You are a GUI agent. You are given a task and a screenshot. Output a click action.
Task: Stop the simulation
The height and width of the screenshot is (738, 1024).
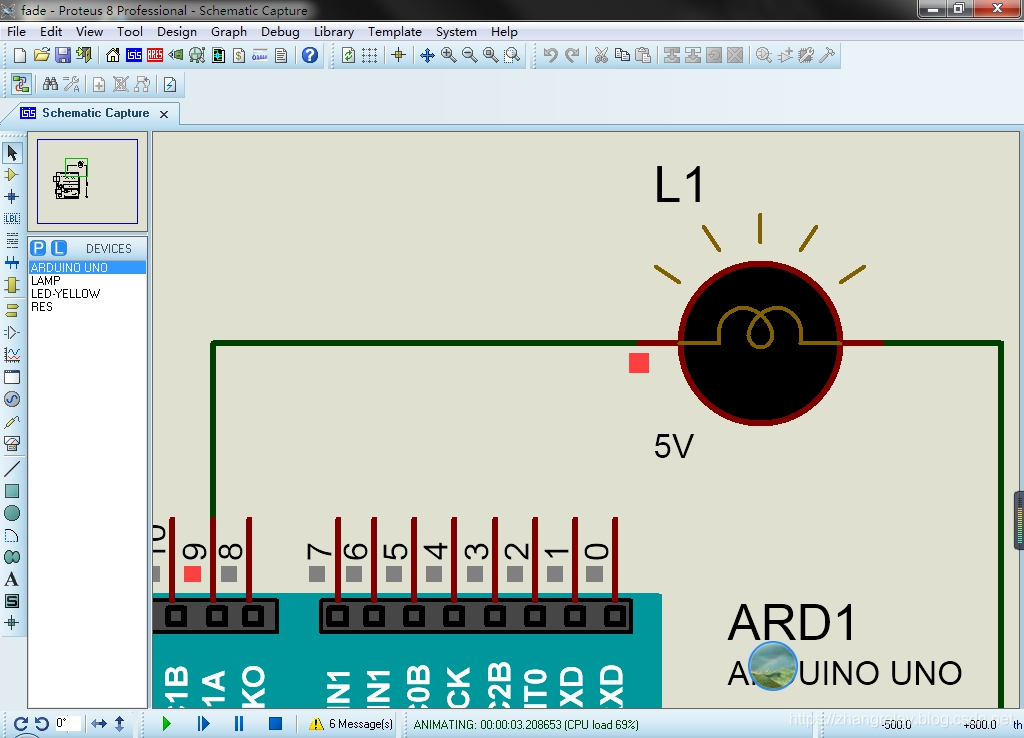275,724
